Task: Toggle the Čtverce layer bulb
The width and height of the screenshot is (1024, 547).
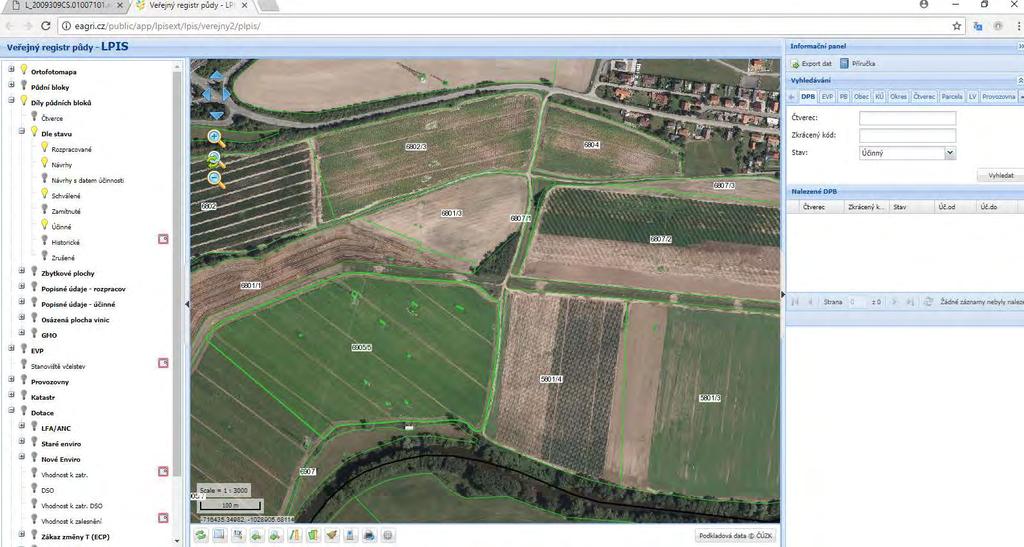Action: click(34, 116)
